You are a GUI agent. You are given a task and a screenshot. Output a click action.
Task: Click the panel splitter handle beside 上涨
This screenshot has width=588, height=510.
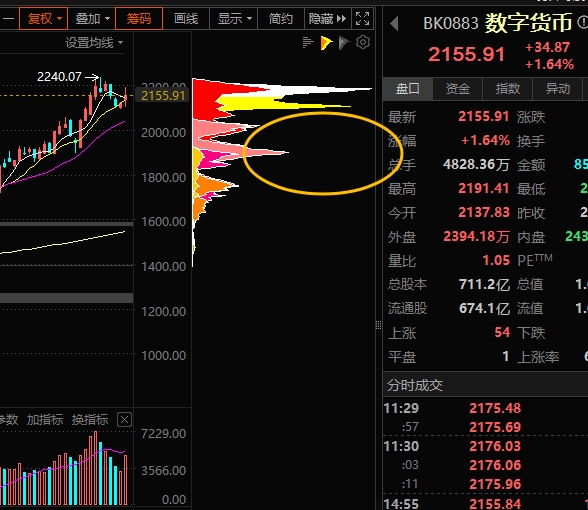point(378,325)
